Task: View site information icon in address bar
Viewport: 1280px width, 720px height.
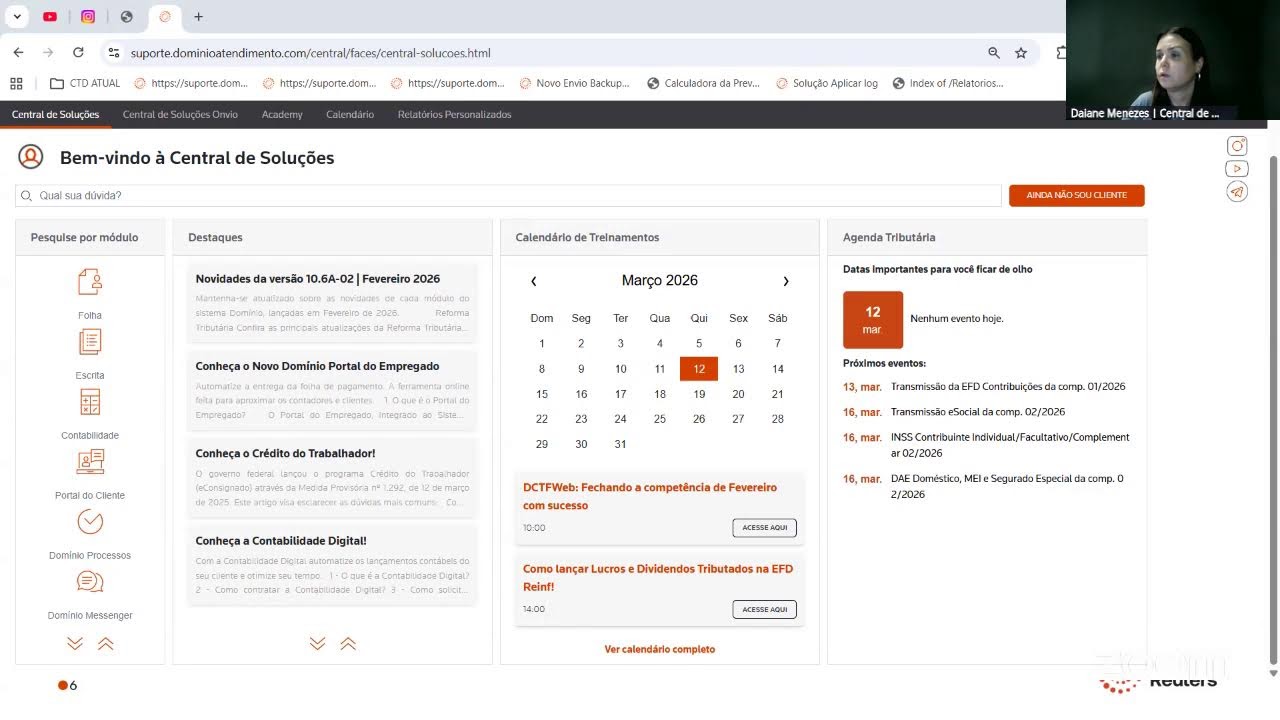Action: click(x=113, y=53)
